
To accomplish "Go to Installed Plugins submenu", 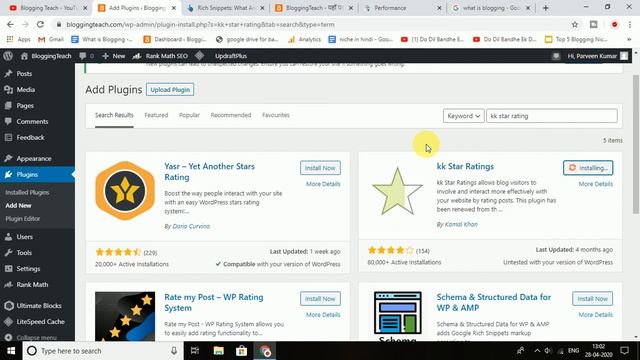I will 27,192.
